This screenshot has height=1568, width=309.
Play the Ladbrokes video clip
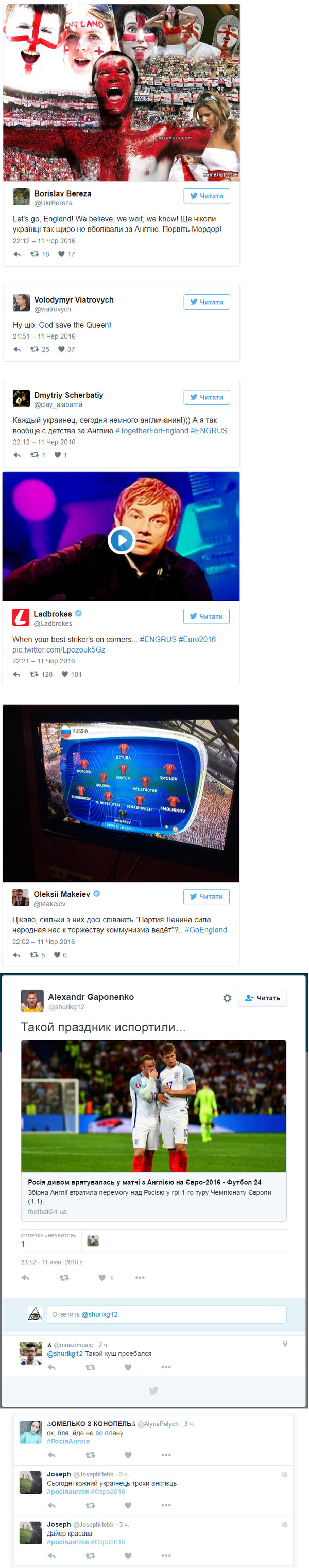(122, 539)
